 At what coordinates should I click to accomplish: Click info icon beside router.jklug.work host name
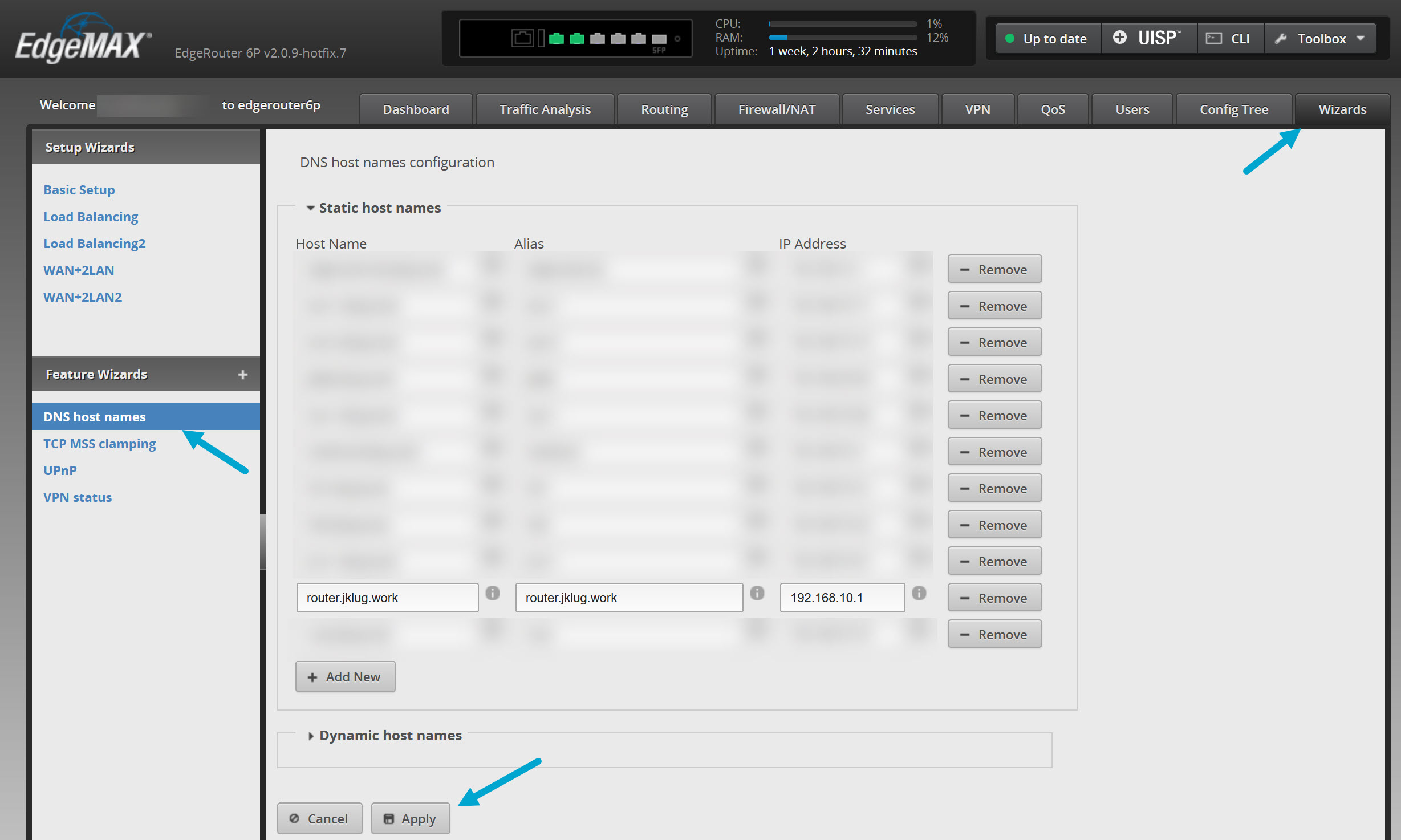coord(492,593)
